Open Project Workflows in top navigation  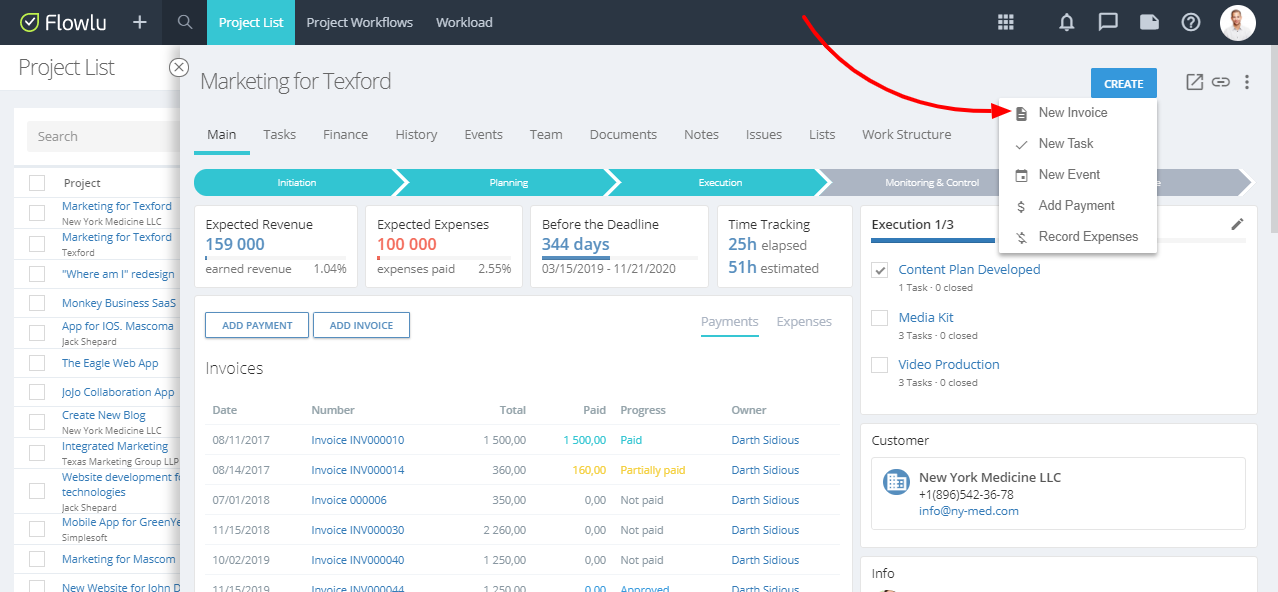pos(360,22)
